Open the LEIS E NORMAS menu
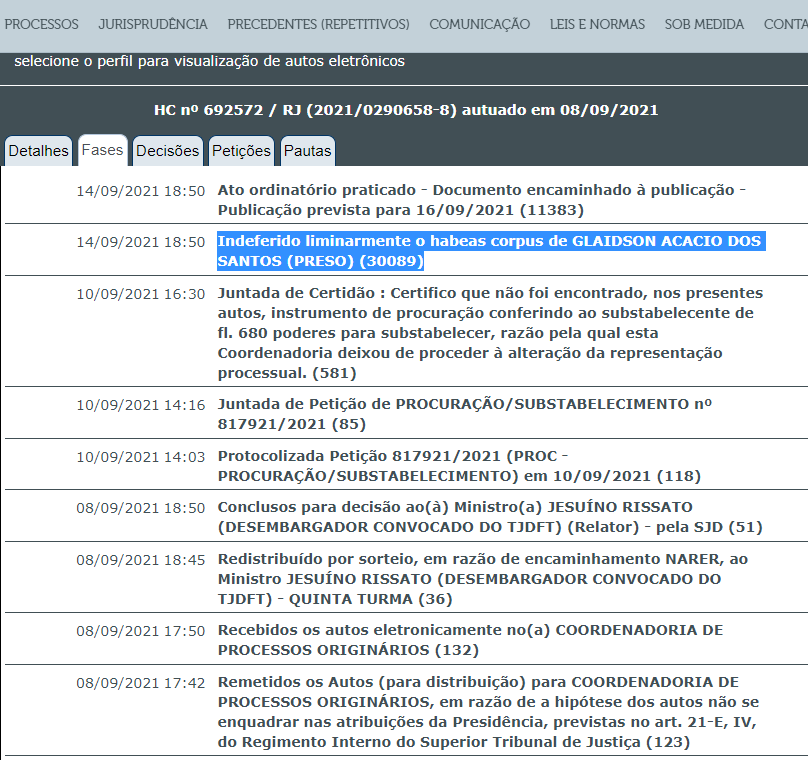Viewport: 808px width, 760px height. 597,24
